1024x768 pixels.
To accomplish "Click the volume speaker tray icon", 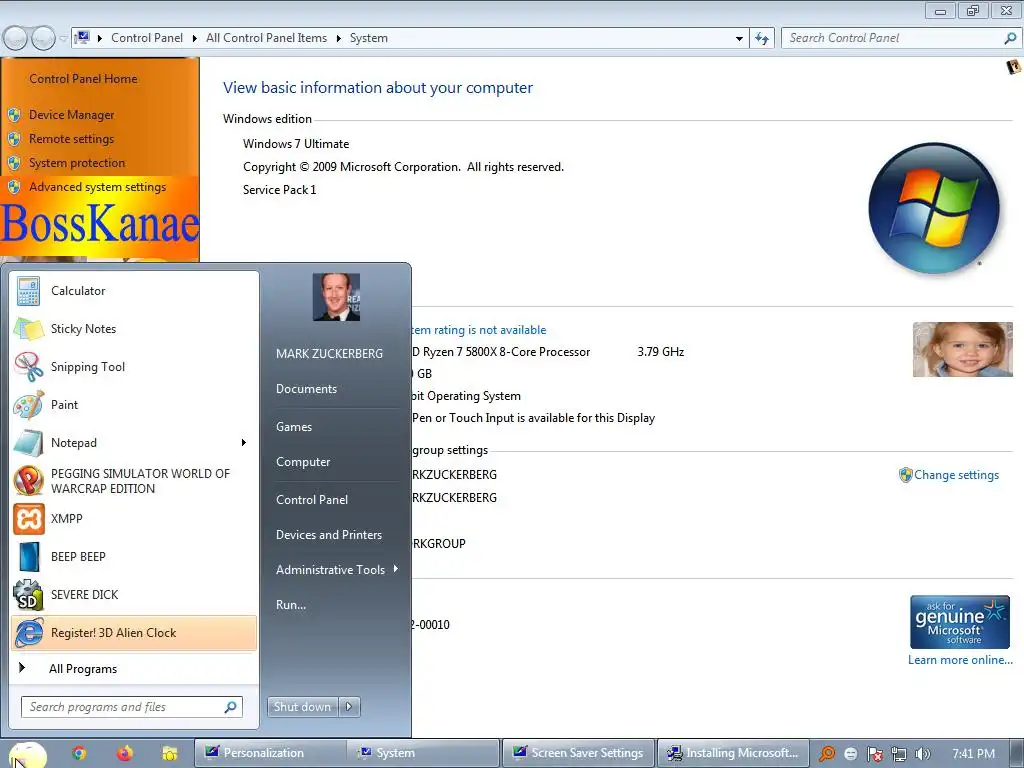I will click(x=923, y=754).
